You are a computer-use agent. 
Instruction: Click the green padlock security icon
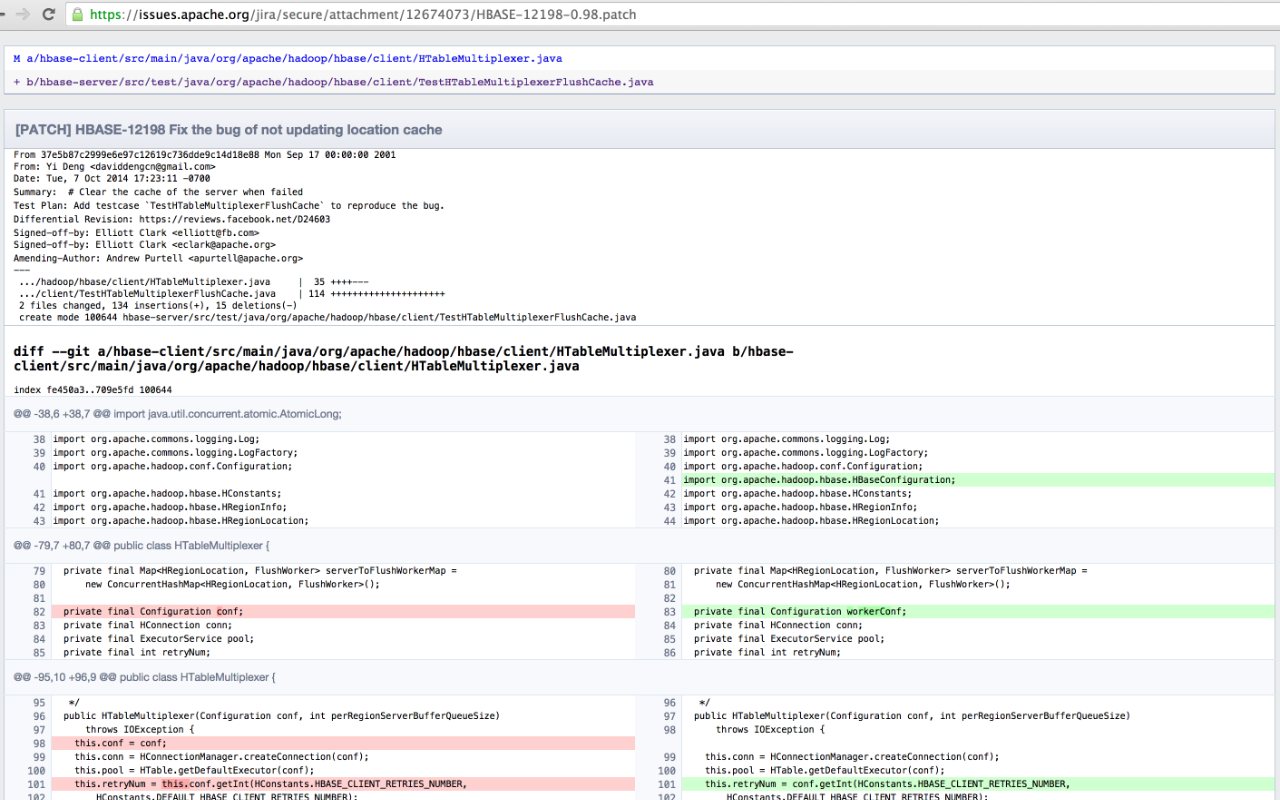tap(76, 14)
